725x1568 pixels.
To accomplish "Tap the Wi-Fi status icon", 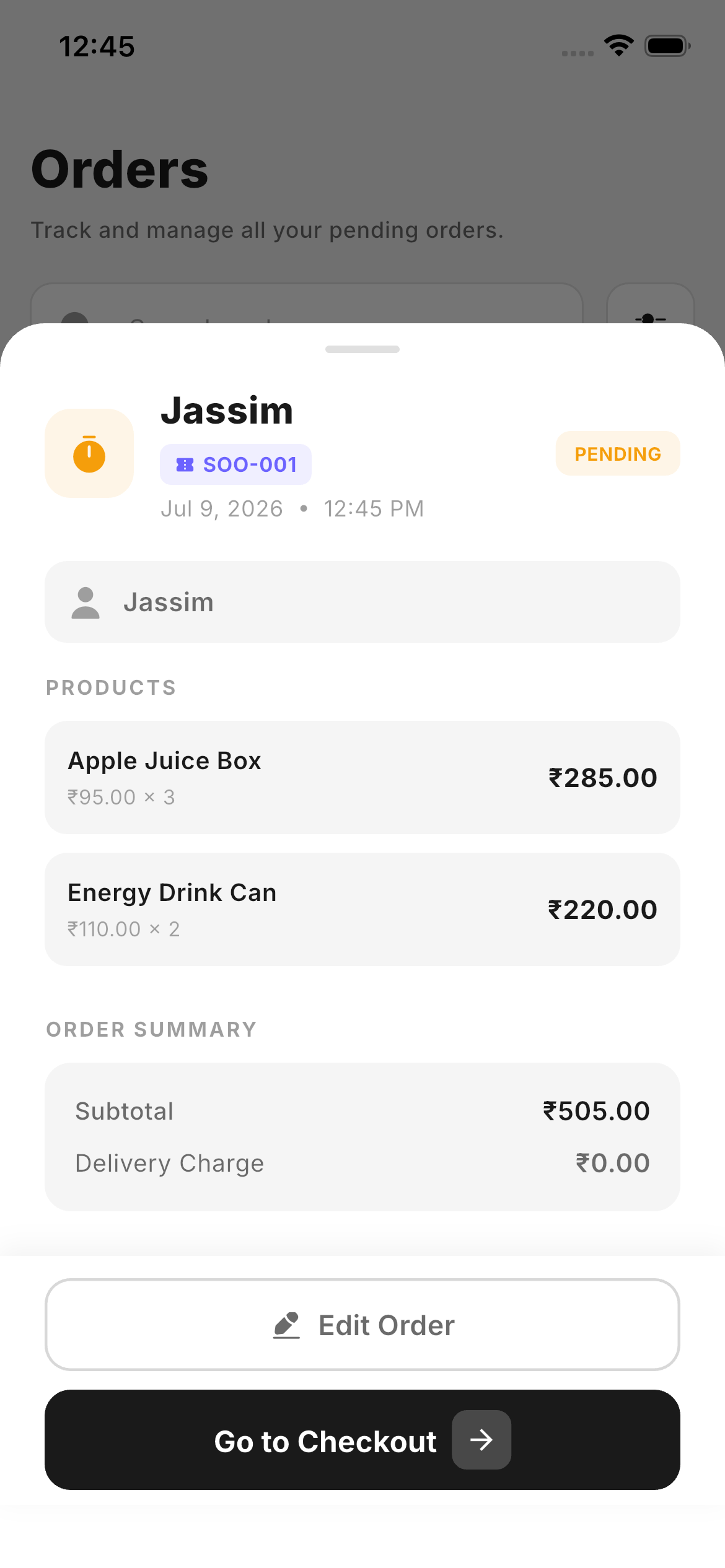I will pos(619,46).
